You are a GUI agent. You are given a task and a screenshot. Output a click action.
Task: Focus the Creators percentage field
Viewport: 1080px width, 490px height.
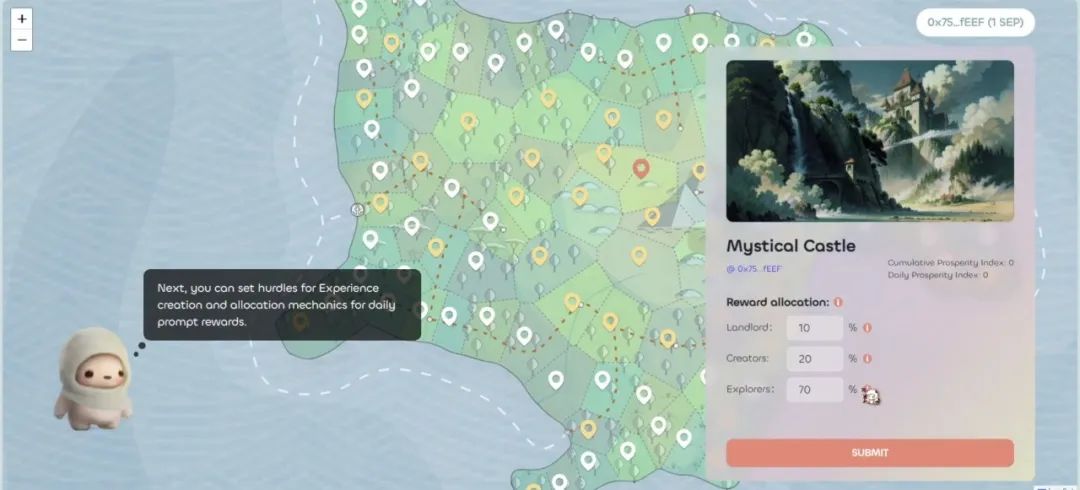point(814,358)
